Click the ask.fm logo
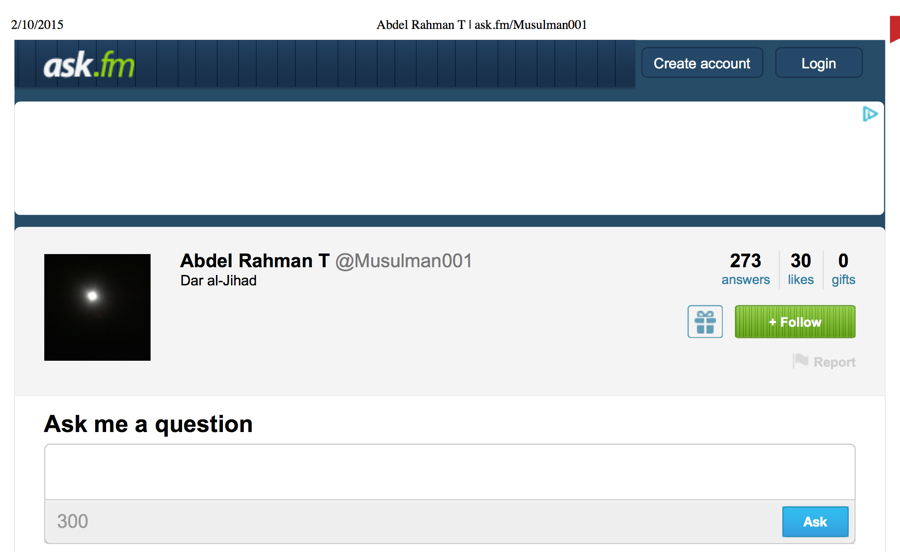 [x=89, y=64]
